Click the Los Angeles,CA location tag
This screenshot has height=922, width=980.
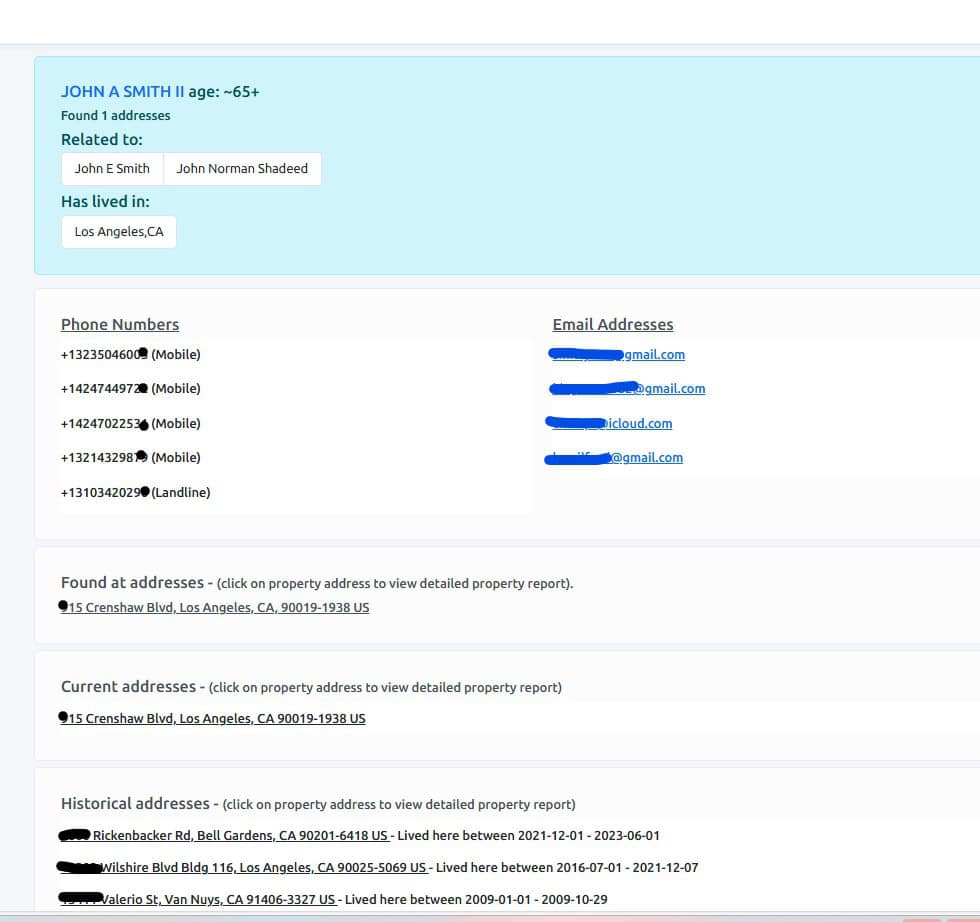click(118, 232)
